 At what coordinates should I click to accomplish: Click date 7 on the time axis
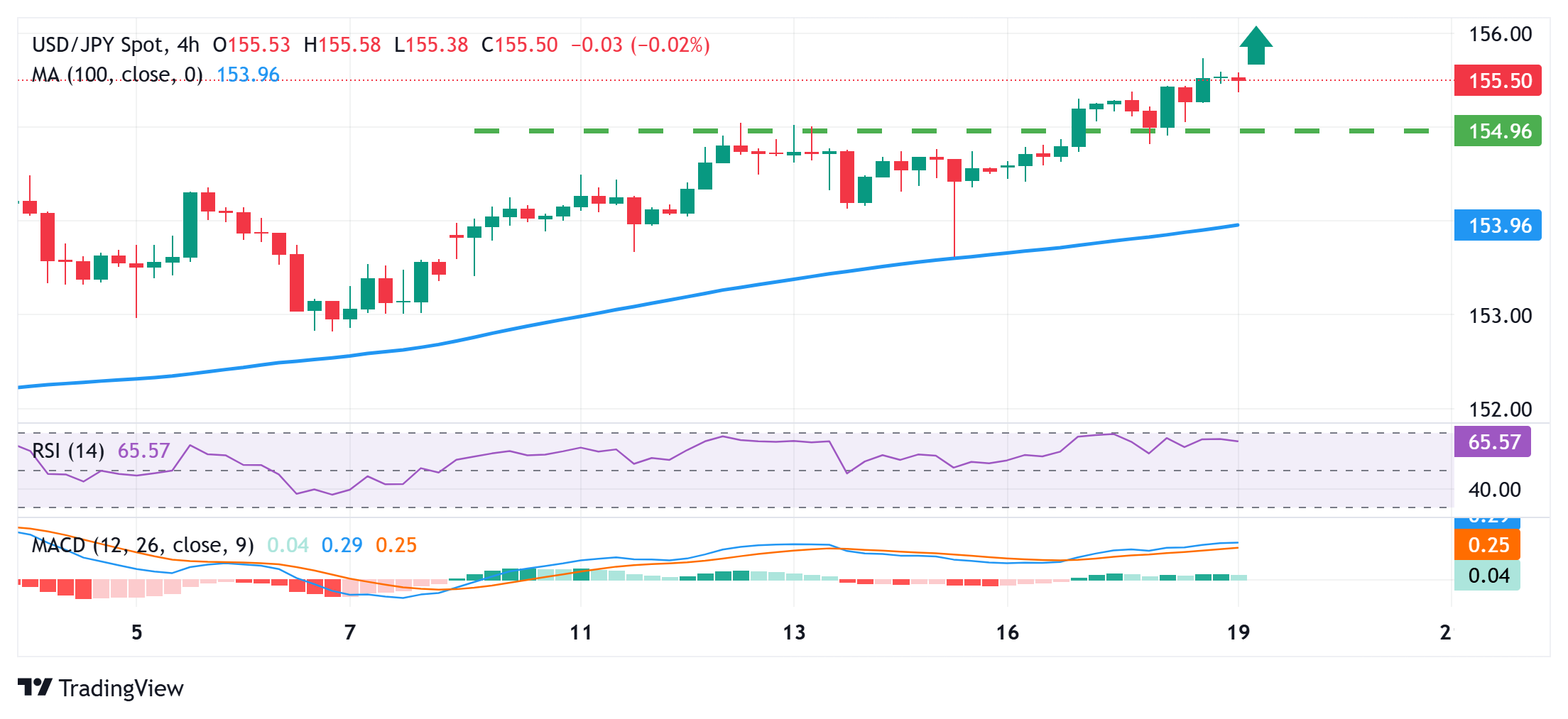(x=349, y=632)
